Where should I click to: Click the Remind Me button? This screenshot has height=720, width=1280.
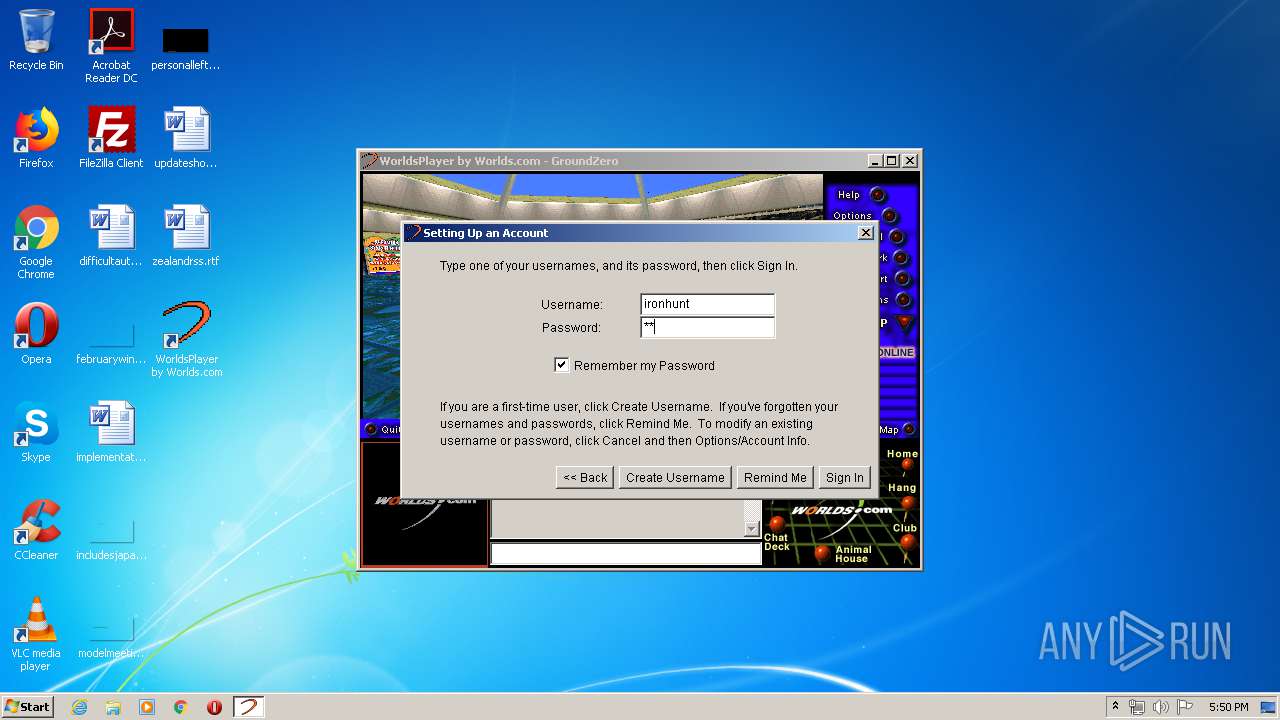tap(775, 478)
